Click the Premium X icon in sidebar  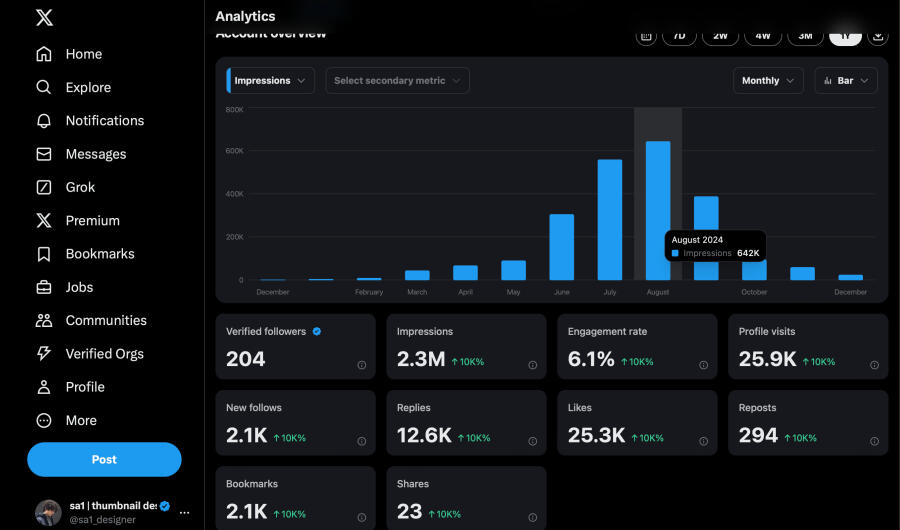pyautogui.click(x=44, y=220)
